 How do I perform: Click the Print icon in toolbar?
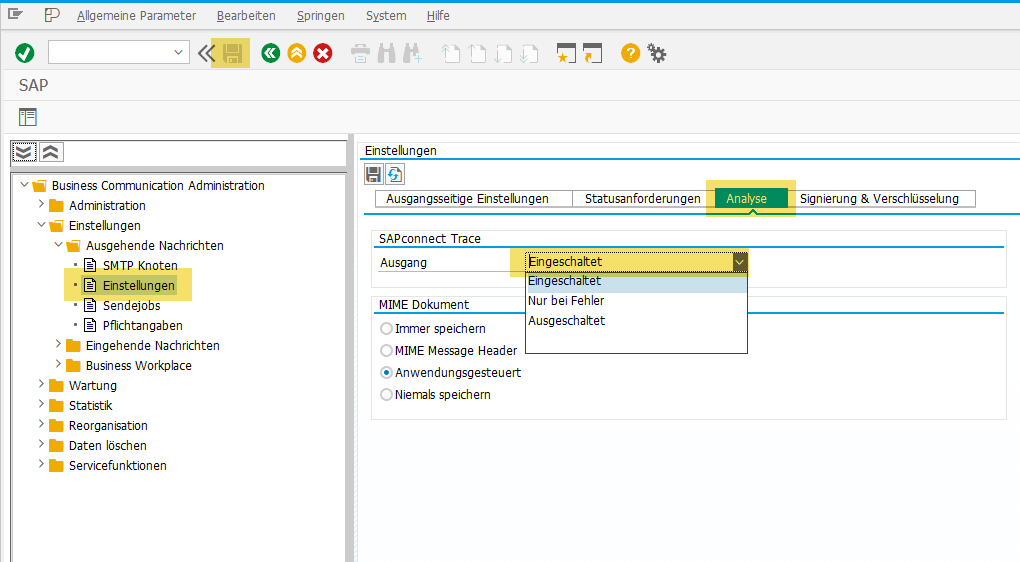click(360, 53)
